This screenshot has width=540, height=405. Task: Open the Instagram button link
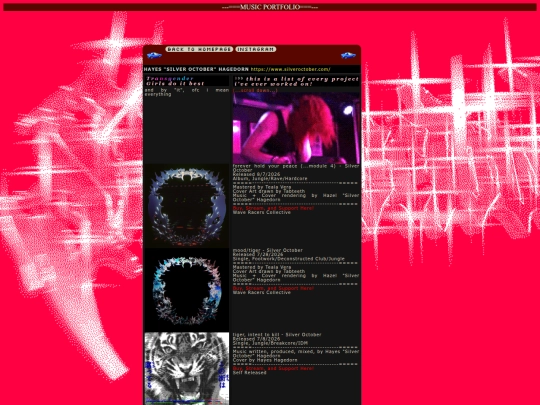(256, 49)
